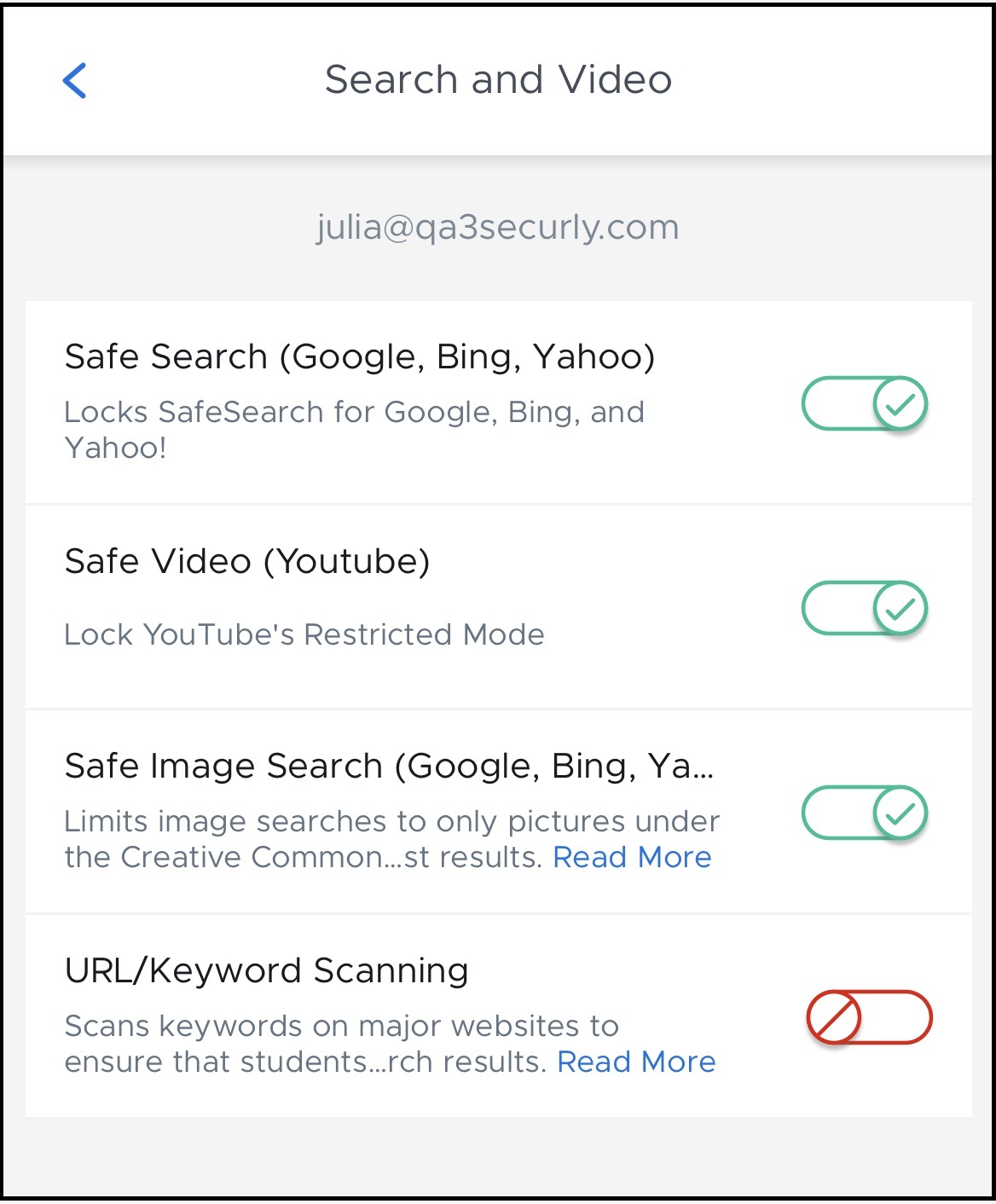
Task: Click the green checkmark knob for Safe Video
Action: click(900, 608)
